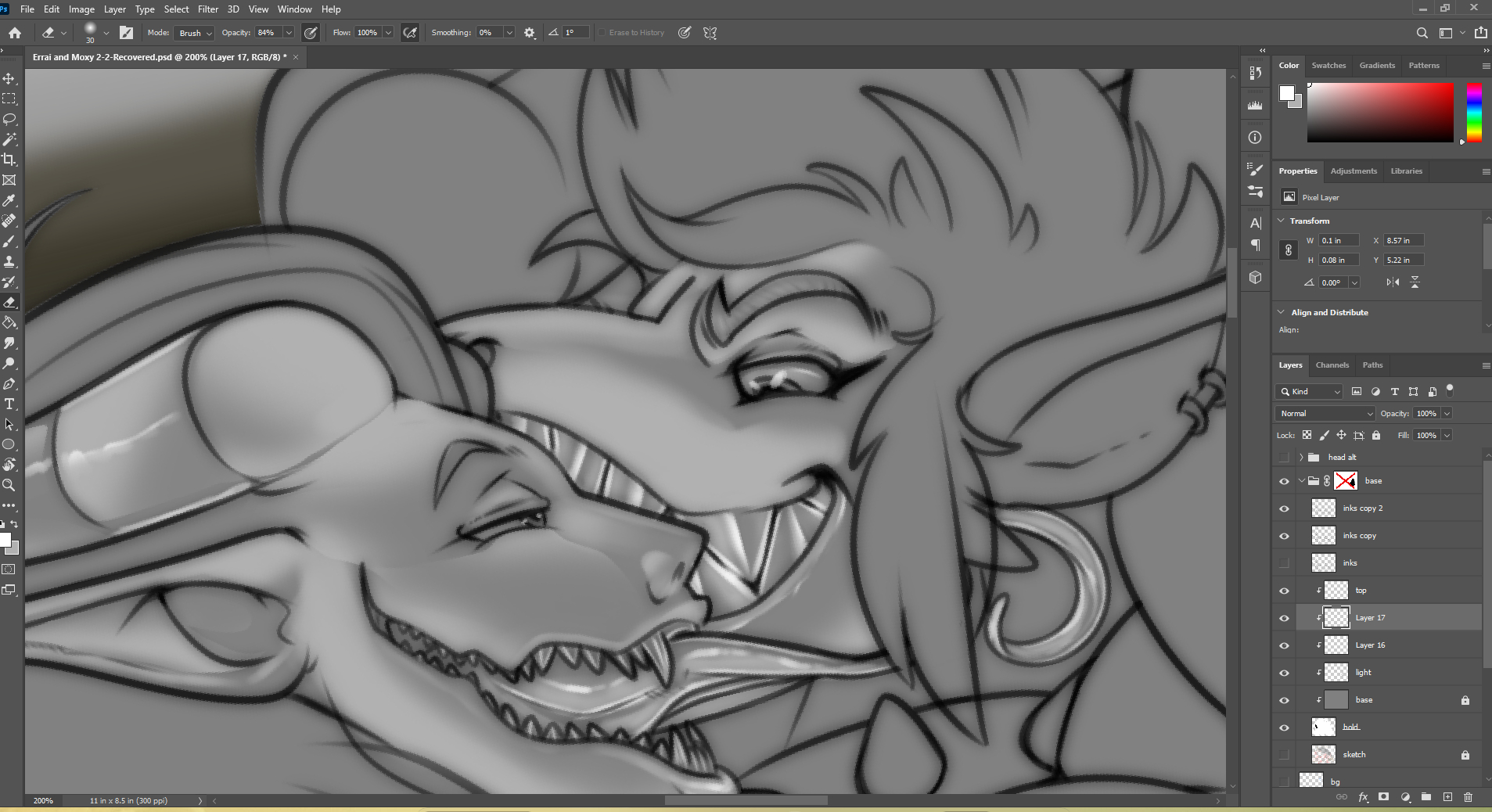Click the create new layer icon
This screenshot has width=1492, height=812.
click(x=1447, y=797)
